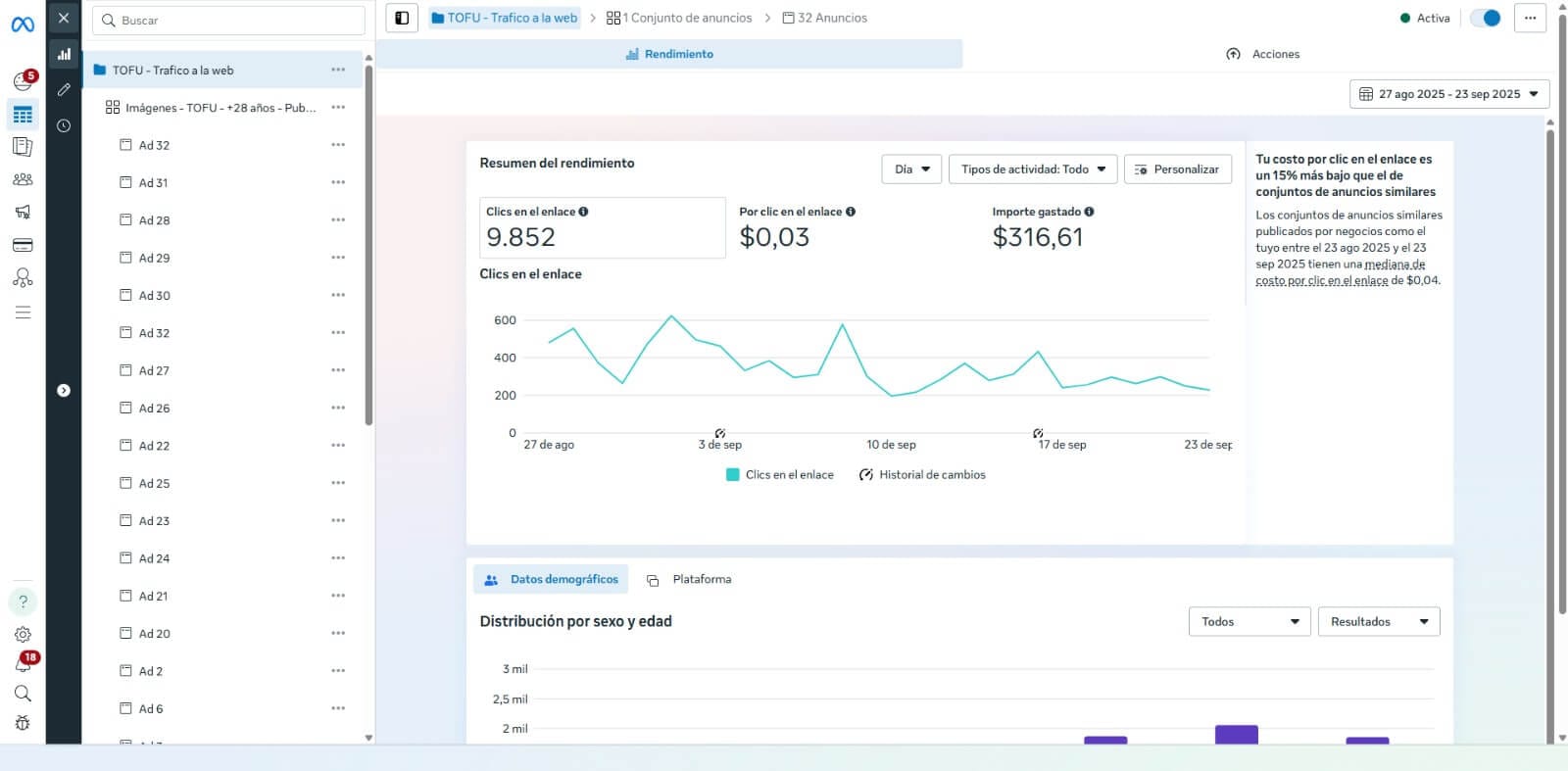The image size is (1568, 771).
Task: Open the chart view icon in sidebar
Action: point(64,55)
